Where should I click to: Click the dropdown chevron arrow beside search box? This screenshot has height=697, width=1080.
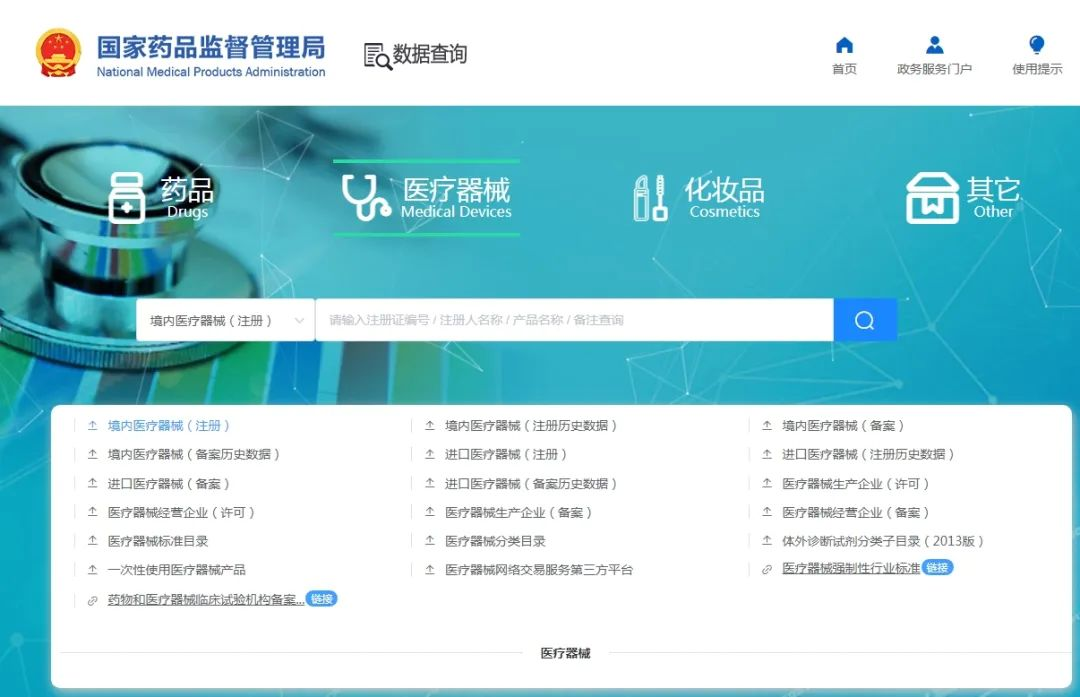pos(299,321)
